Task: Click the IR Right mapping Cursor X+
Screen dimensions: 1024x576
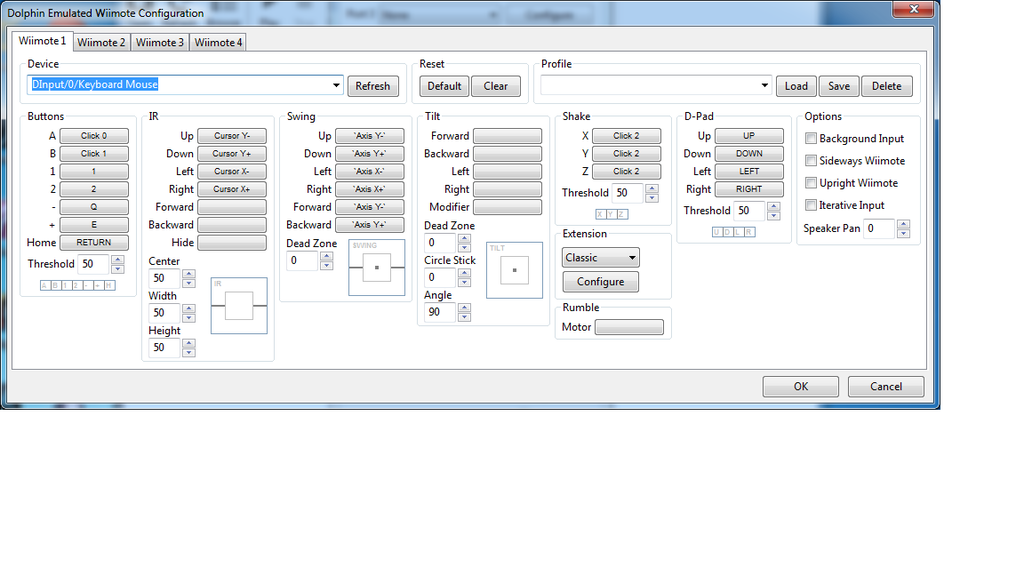Action: click(232, 189)
